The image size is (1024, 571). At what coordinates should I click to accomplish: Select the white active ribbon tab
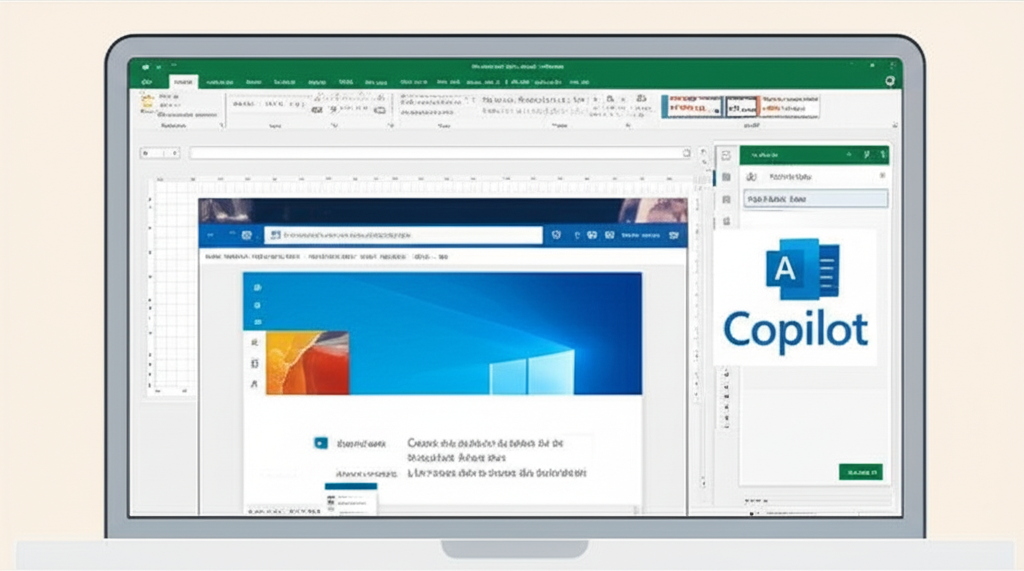pos(184,82)
